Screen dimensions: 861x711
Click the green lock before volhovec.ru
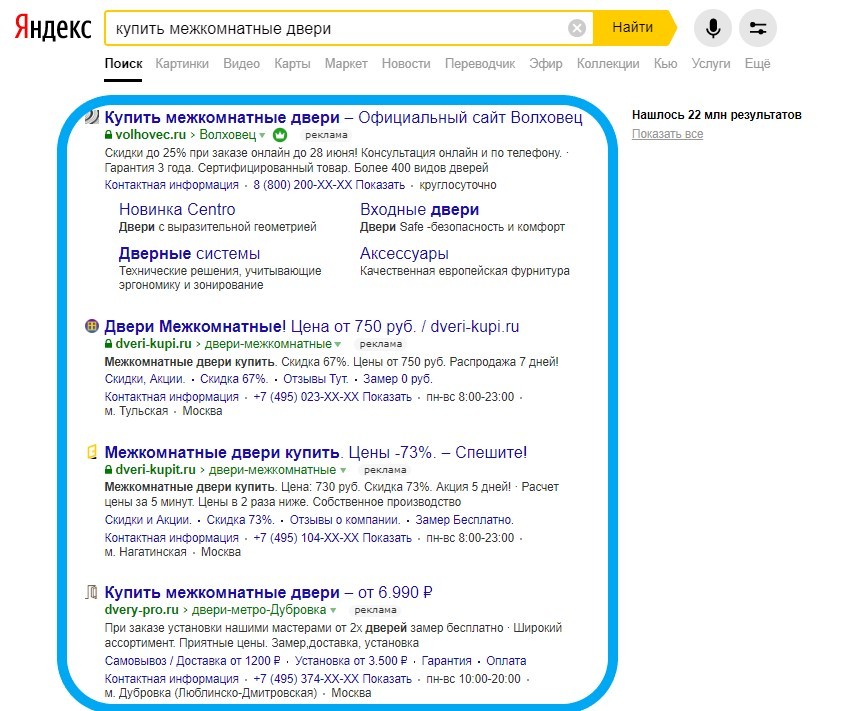[x=108, y=135]
